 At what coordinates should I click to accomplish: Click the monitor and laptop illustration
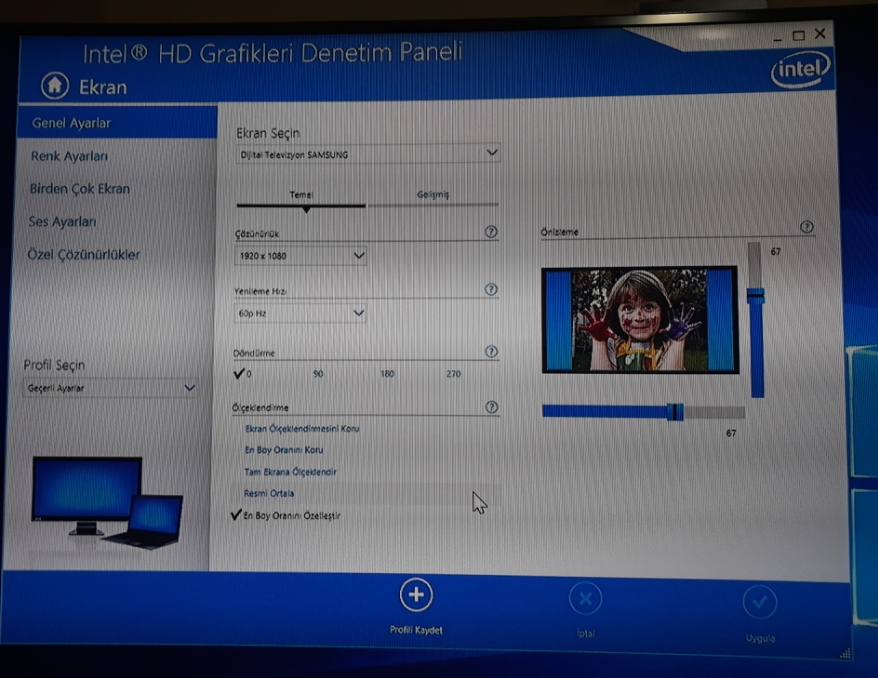[107, 502]
